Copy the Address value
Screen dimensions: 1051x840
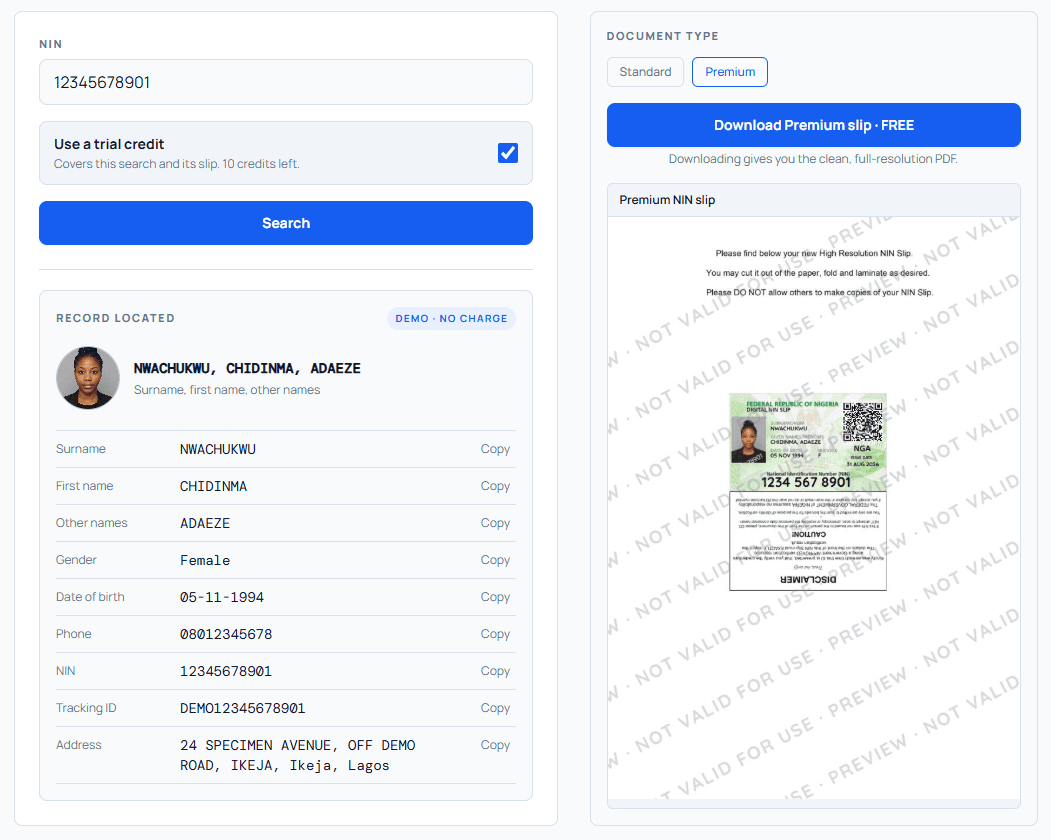495,745
